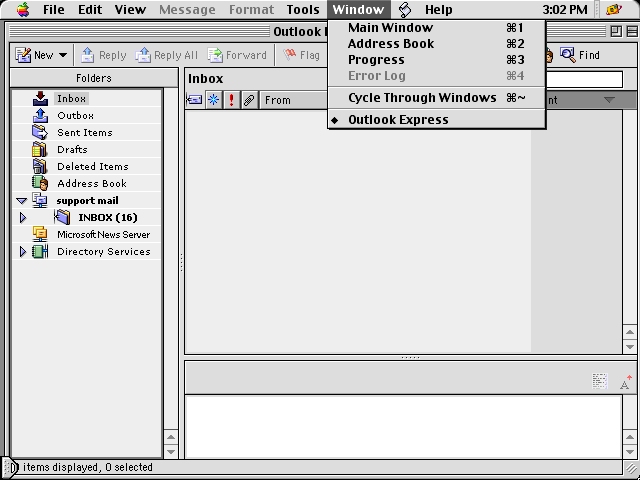This screenshot has width=640, height=480.
Task: Select Outlook Express in Window menu
Action: (x=436, y=120)
